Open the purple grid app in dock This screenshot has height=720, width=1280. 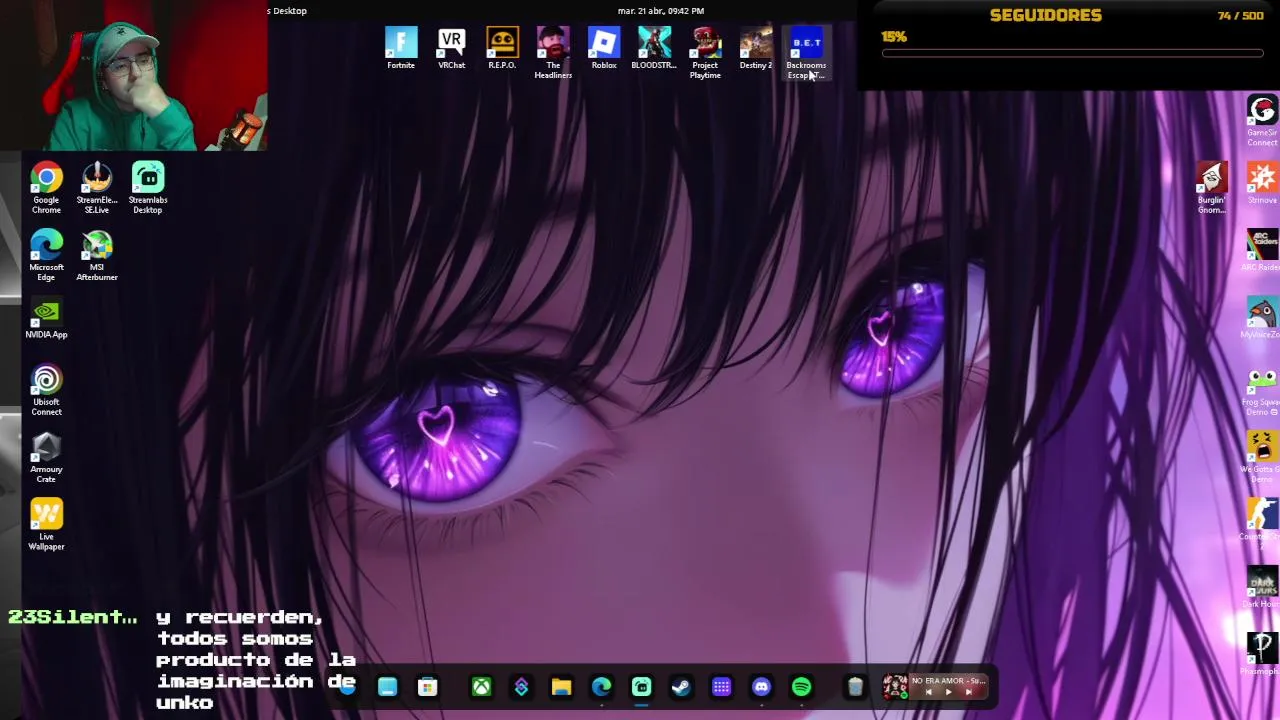[x=721, y=687]
